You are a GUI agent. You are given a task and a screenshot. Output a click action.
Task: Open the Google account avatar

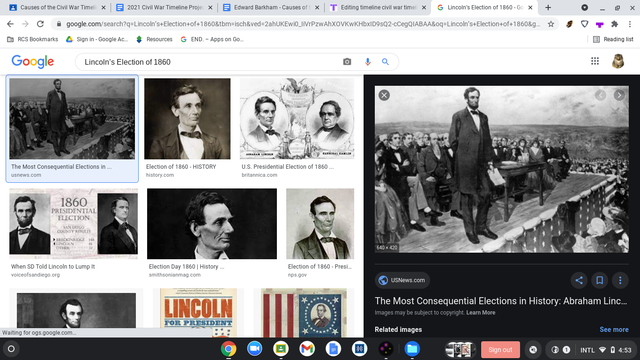click(x=618, y=61)
